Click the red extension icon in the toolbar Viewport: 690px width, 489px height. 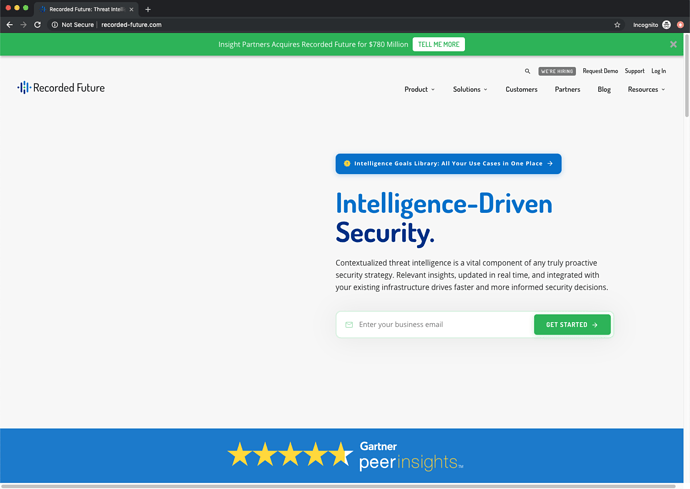680,25
